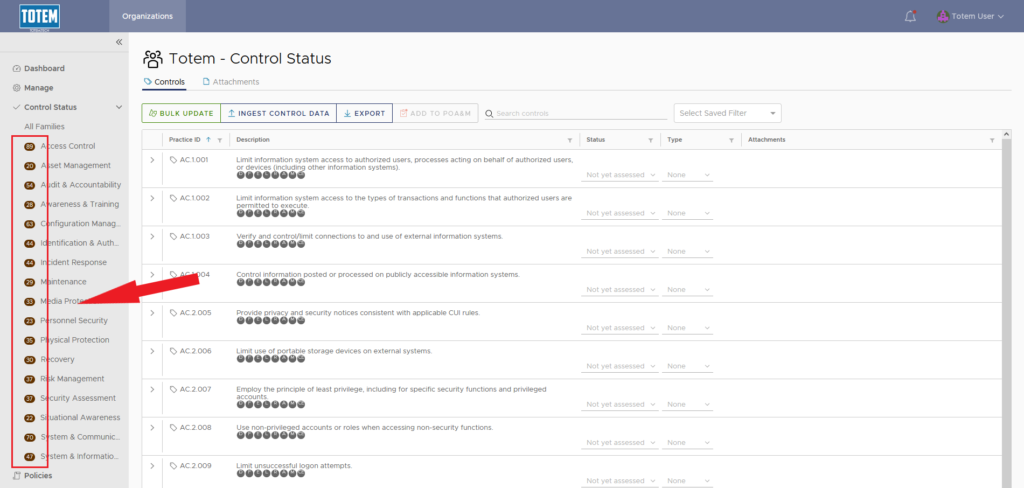Click the Asset Management count badge
The height and width of the screenshot is (488, 1024).
click(29, 166)
